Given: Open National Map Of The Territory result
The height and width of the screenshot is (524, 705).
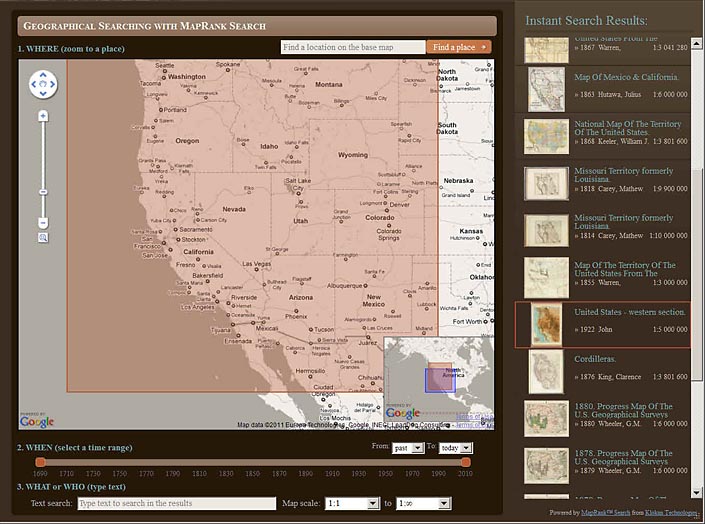Looking at the screenshot, I should [626, 127].
